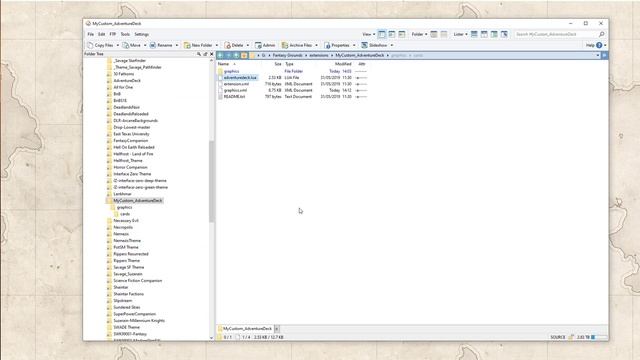The width and height of the screenshot is (640, 360).
Task: Expand the Slideshow dropdown arrow
Action: [x=392, y=45]
